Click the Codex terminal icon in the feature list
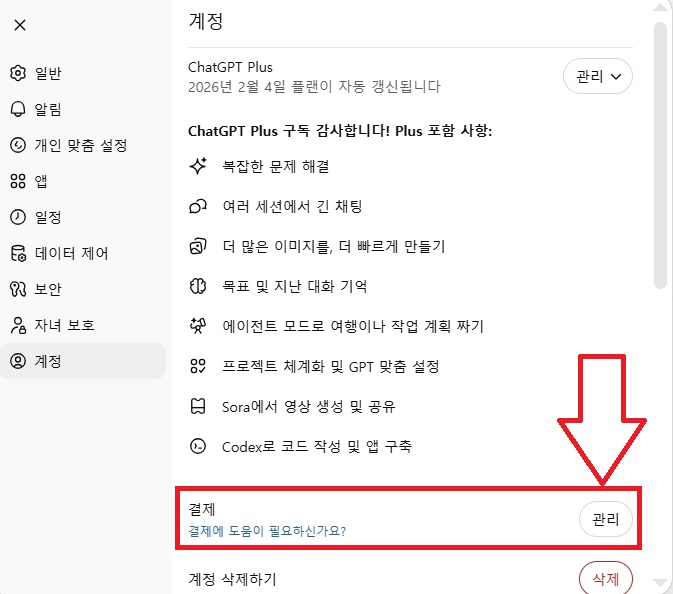Screen dimensions: 673x594 pos(198,446)
